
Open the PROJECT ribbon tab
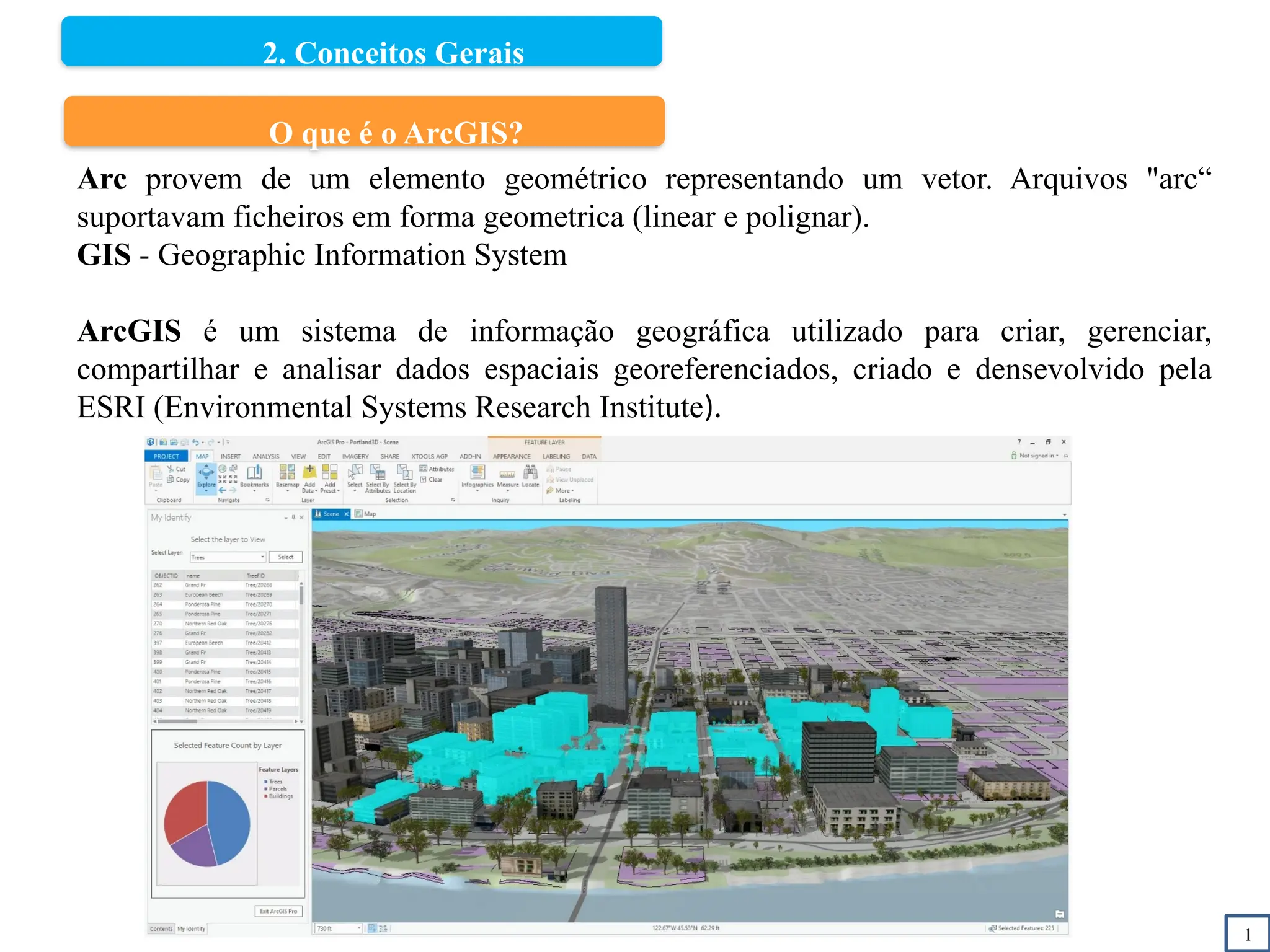point(166,456)
